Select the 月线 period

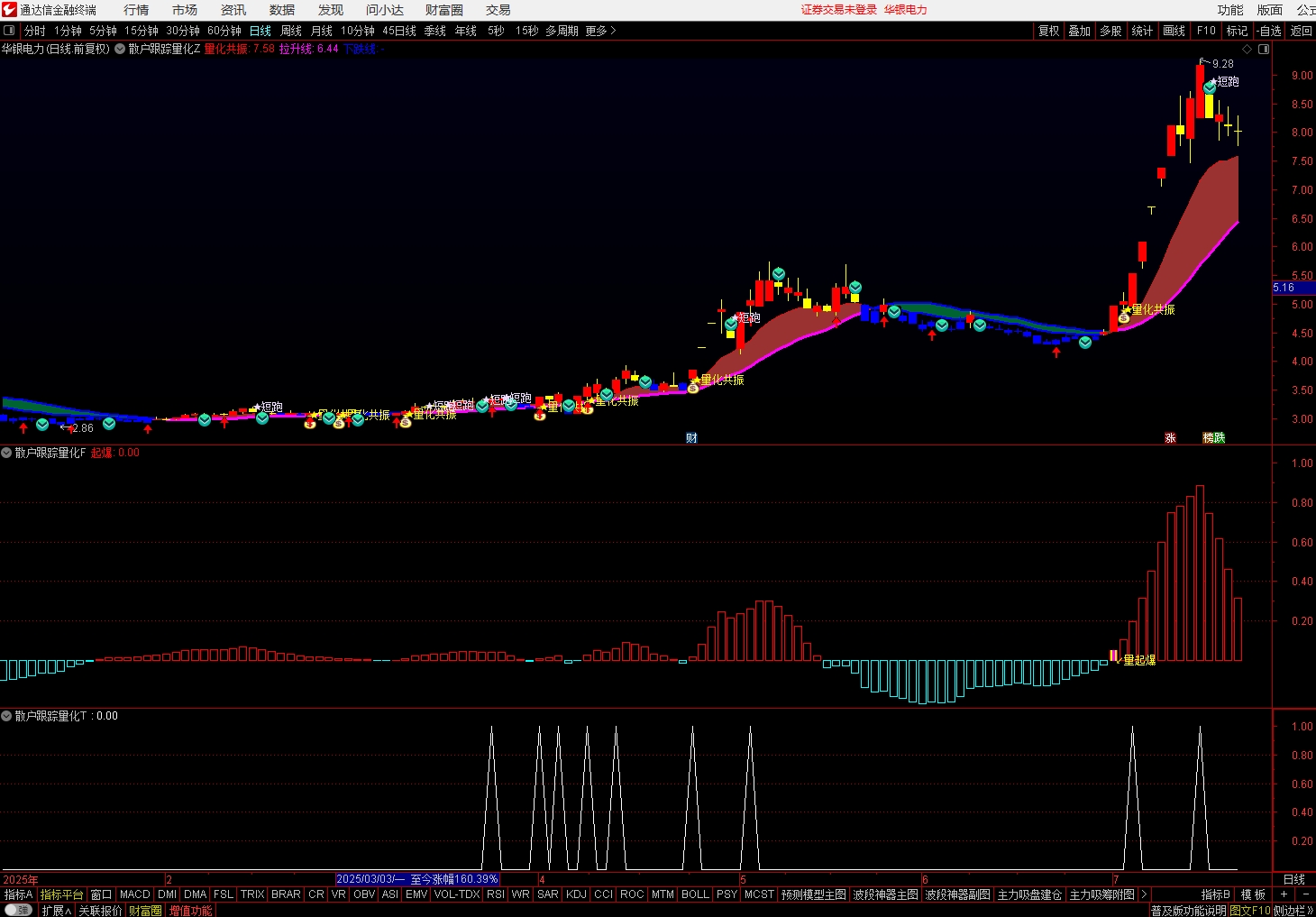point(322,31)
